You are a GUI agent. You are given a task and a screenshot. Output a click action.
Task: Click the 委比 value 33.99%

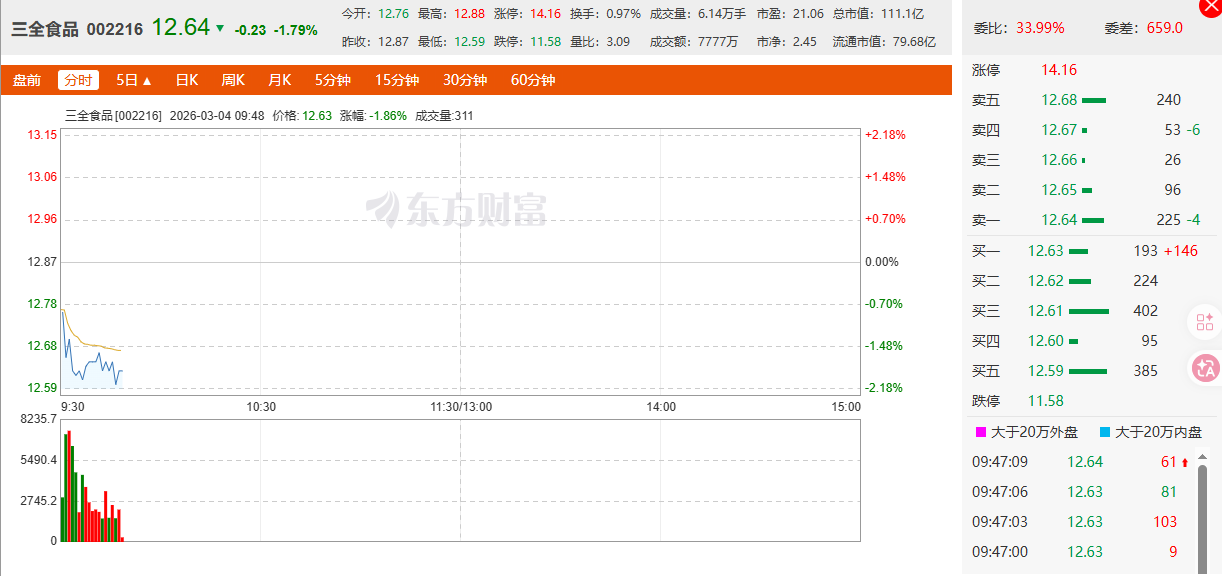click(x=1040, y=27)
